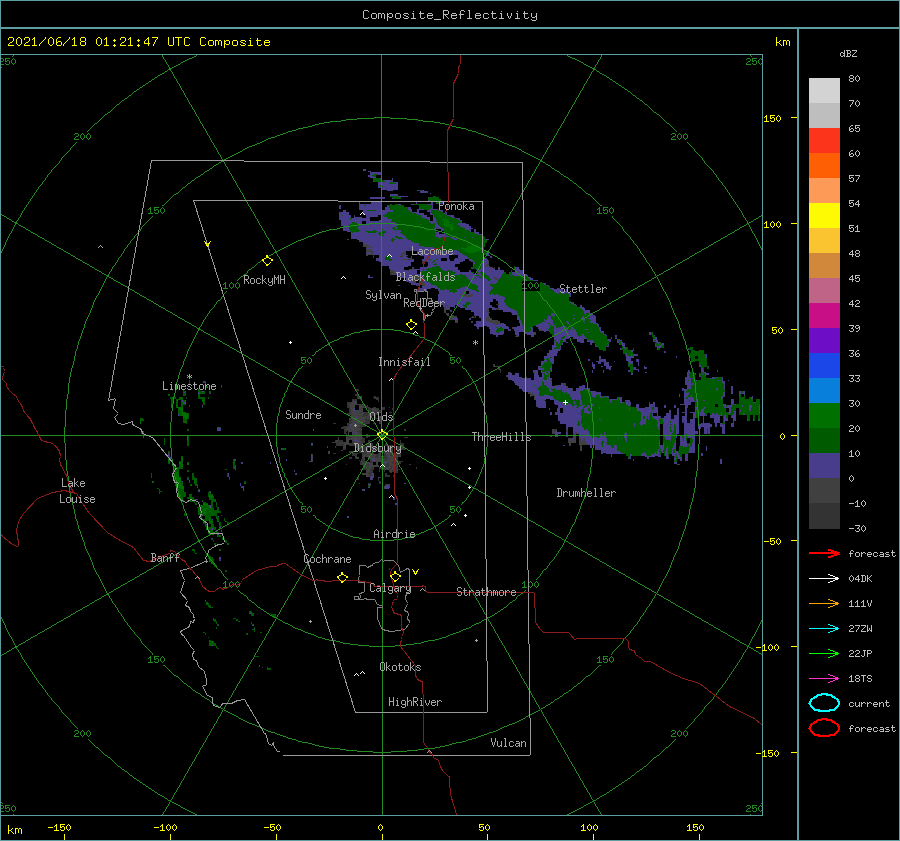Click the Olds label

pyautogui.click(x=381, y=417)
